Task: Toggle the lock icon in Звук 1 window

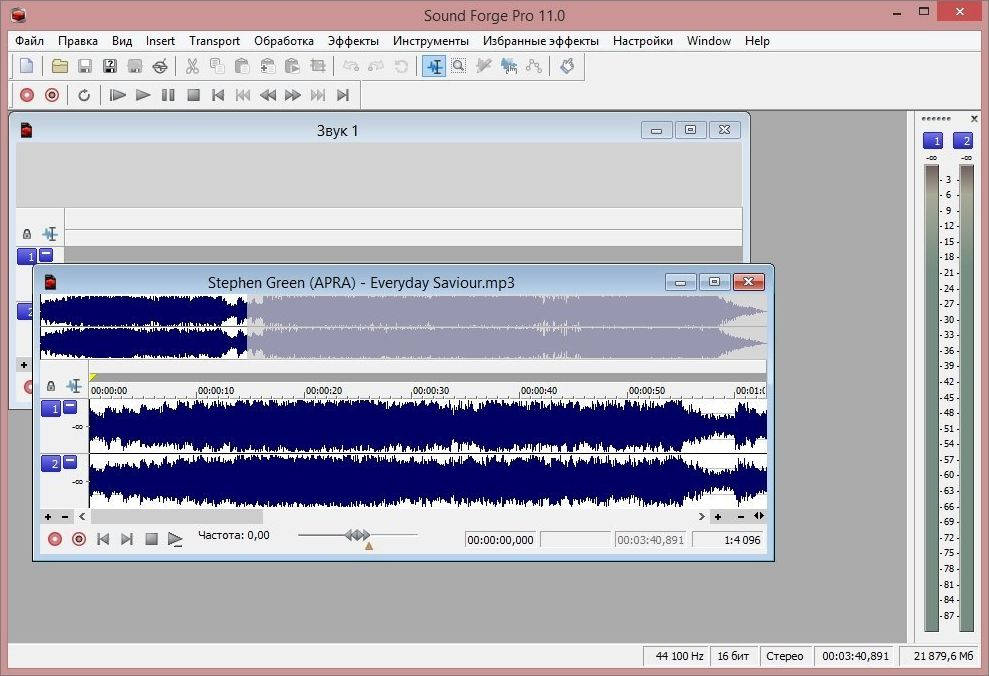Action: tap(26, 234)
